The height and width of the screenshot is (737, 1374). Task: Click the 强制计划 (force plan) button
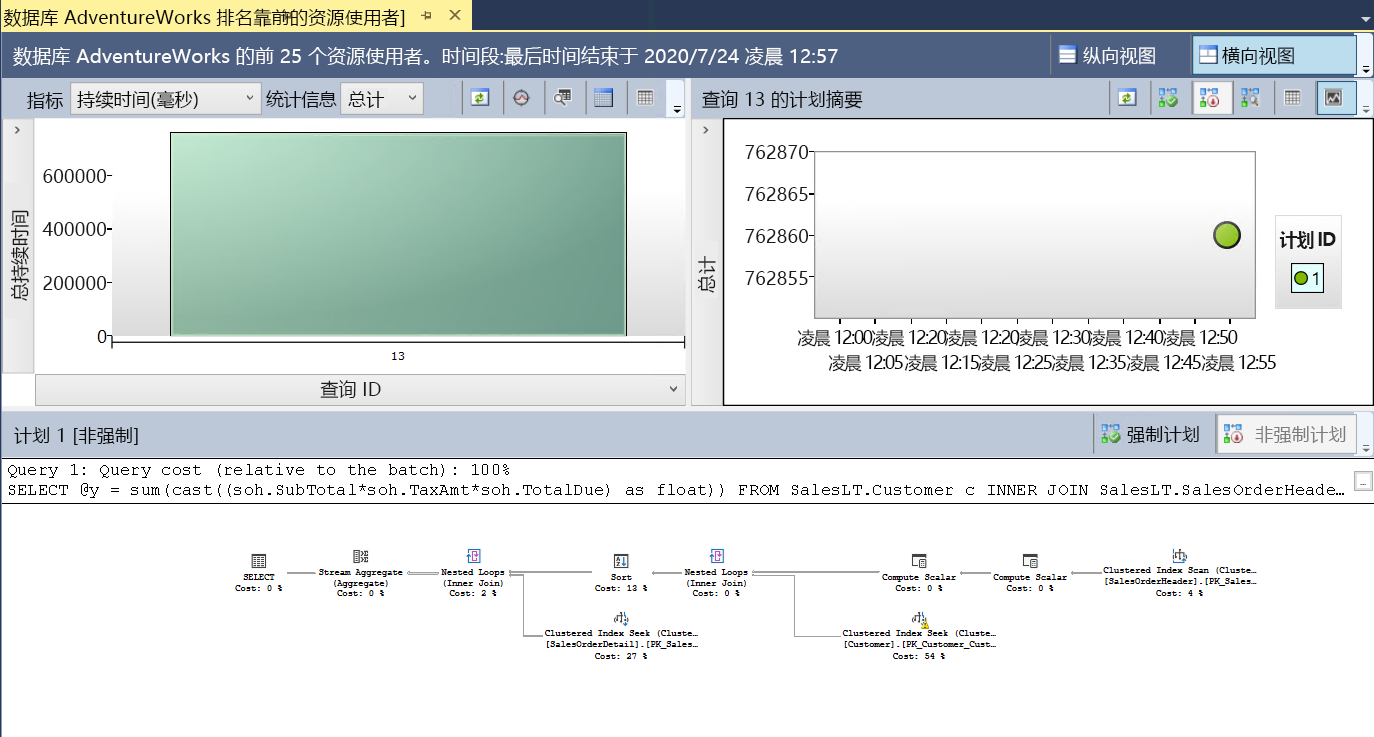1150,434
